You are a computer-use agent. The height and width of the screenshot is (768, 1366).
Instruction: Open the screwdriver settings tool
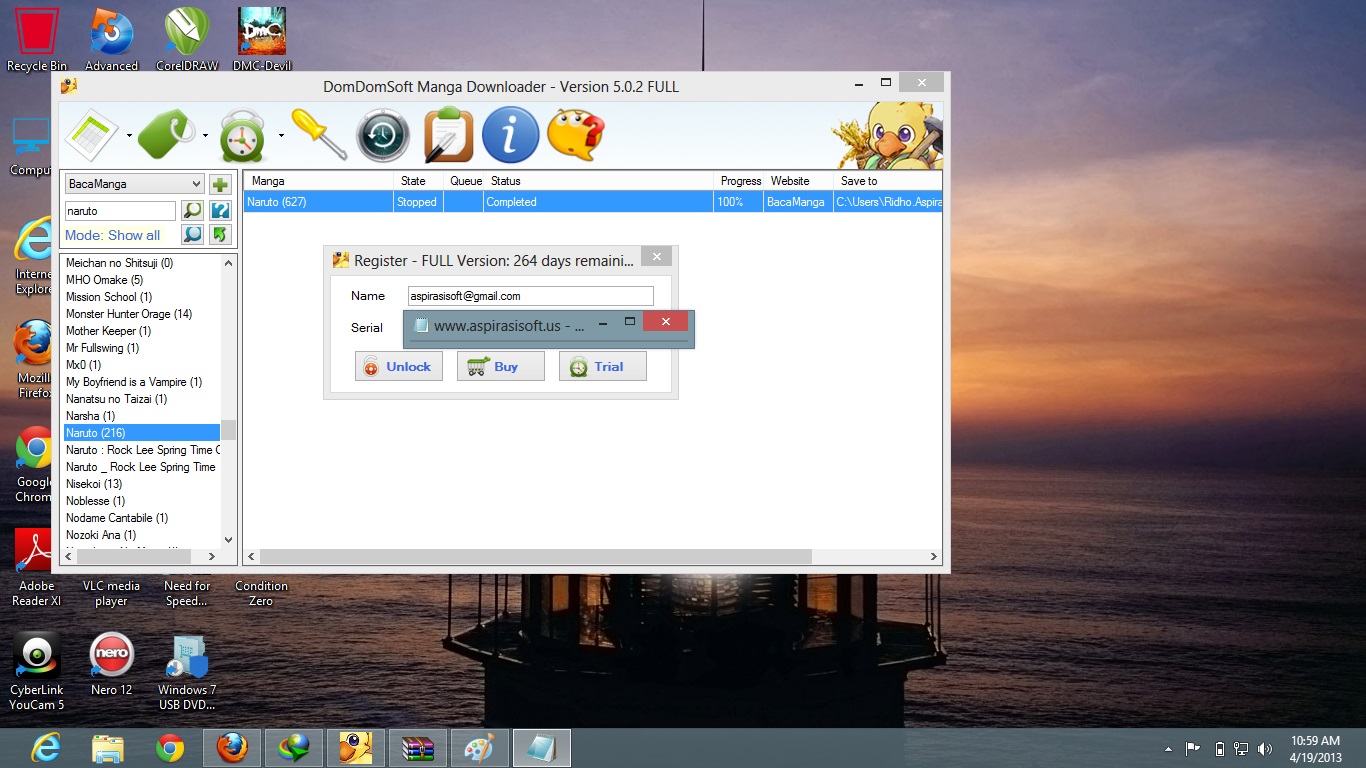(319, 135)
